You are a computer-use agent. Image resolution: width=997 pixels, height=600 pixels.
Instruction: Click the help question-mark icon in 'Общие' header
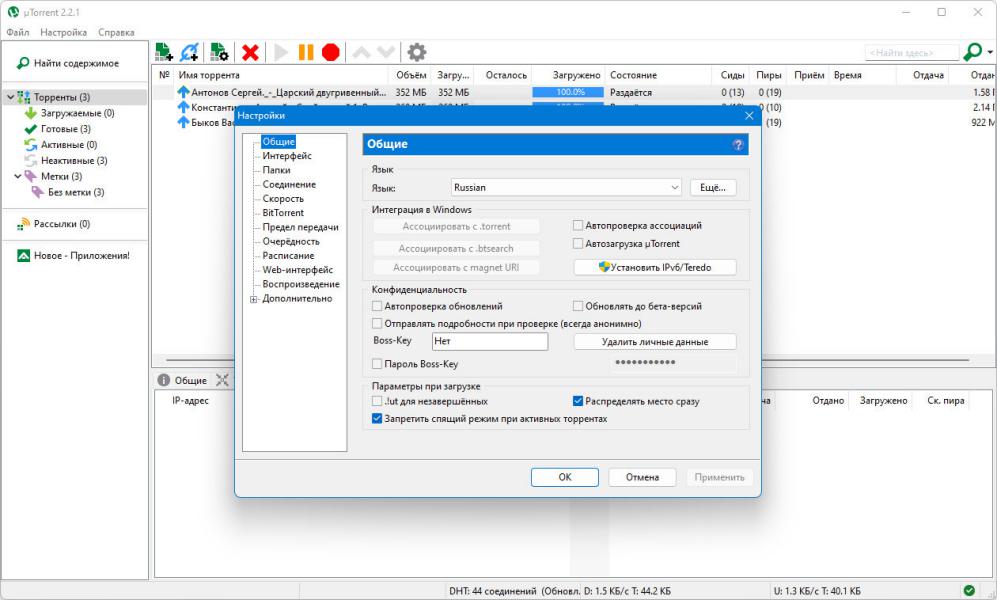click(738, 145)
